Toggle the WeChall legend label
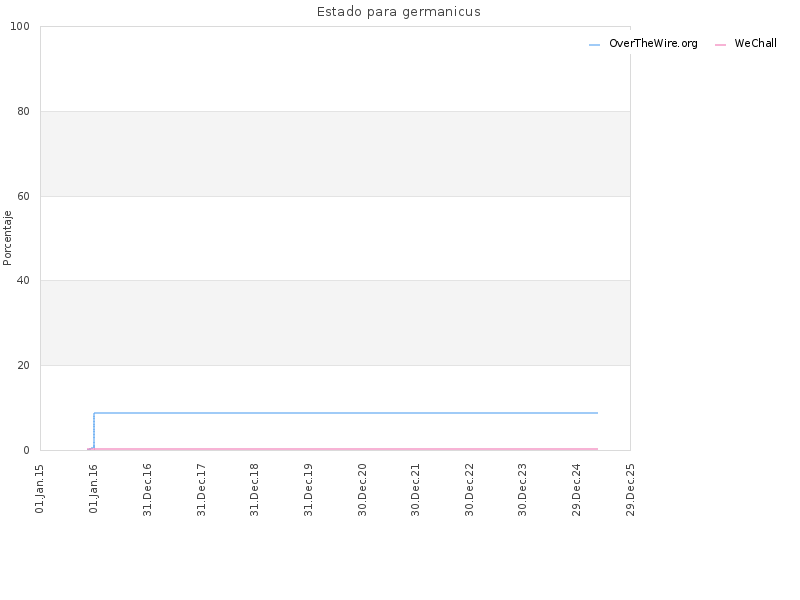The width and height of the screenshot is (800, 600). pos(756,43)
